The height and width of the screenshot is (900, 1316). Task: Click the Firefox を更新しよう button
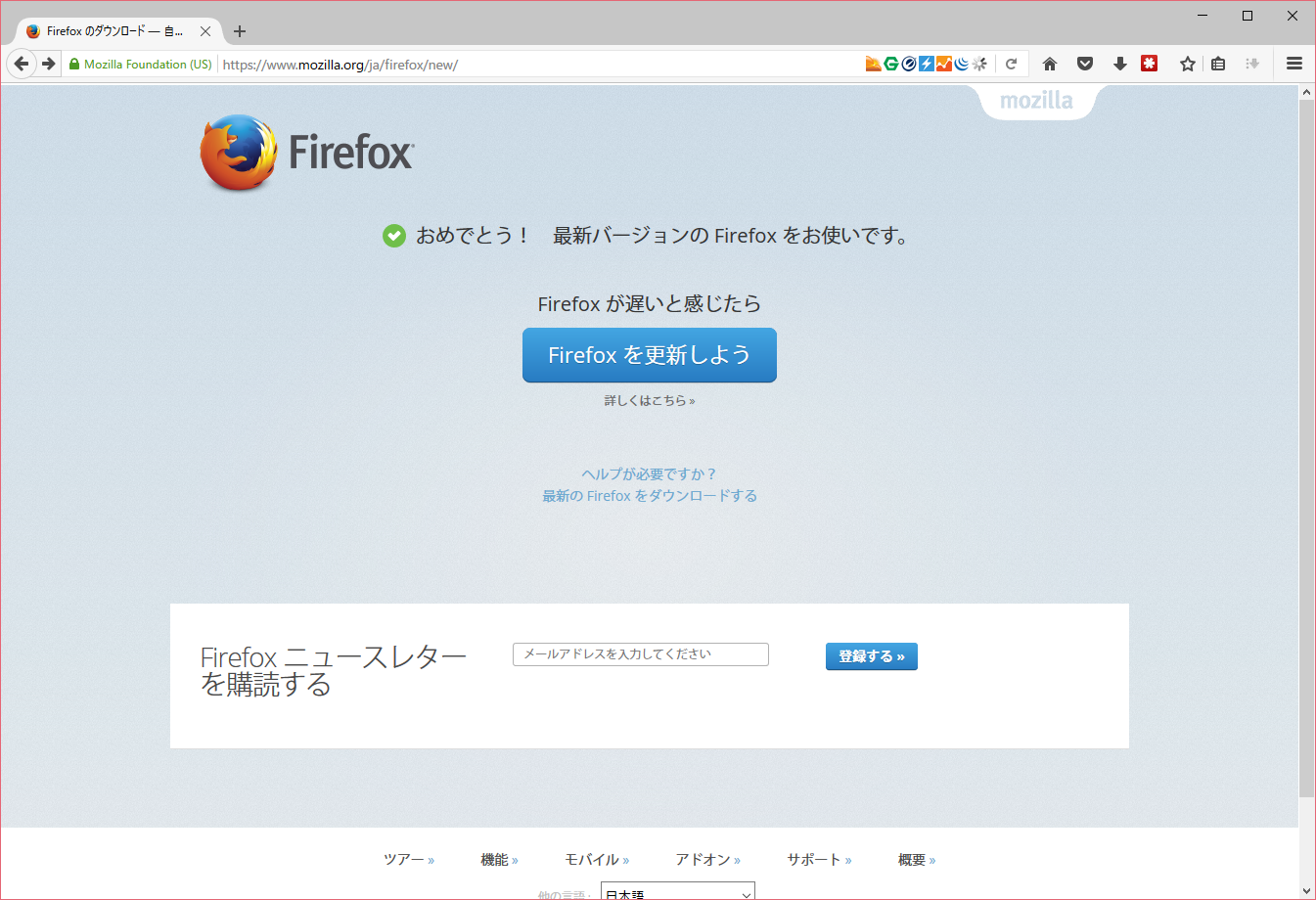649,355
